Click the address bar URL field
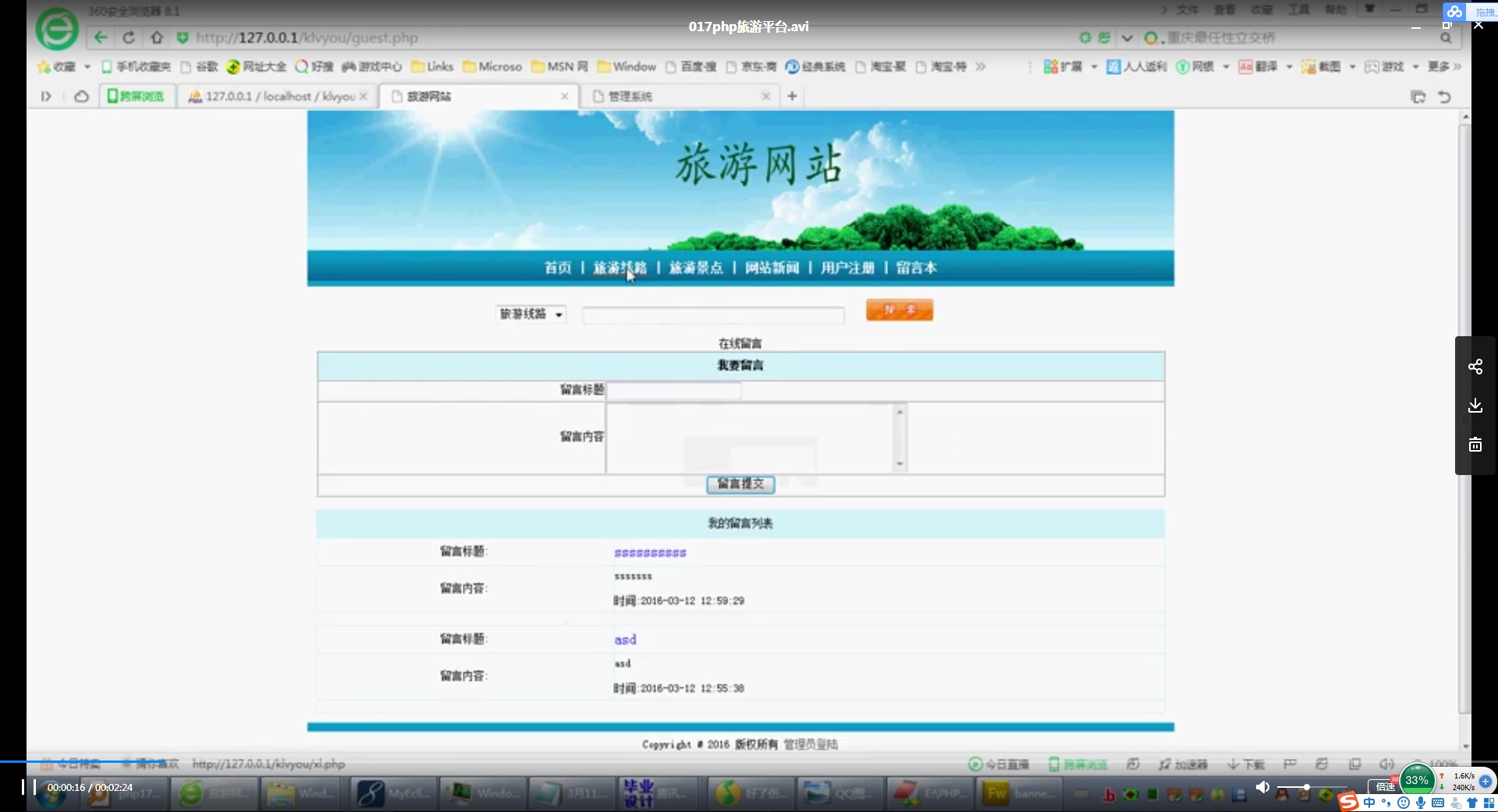 [x=624, y=37]
